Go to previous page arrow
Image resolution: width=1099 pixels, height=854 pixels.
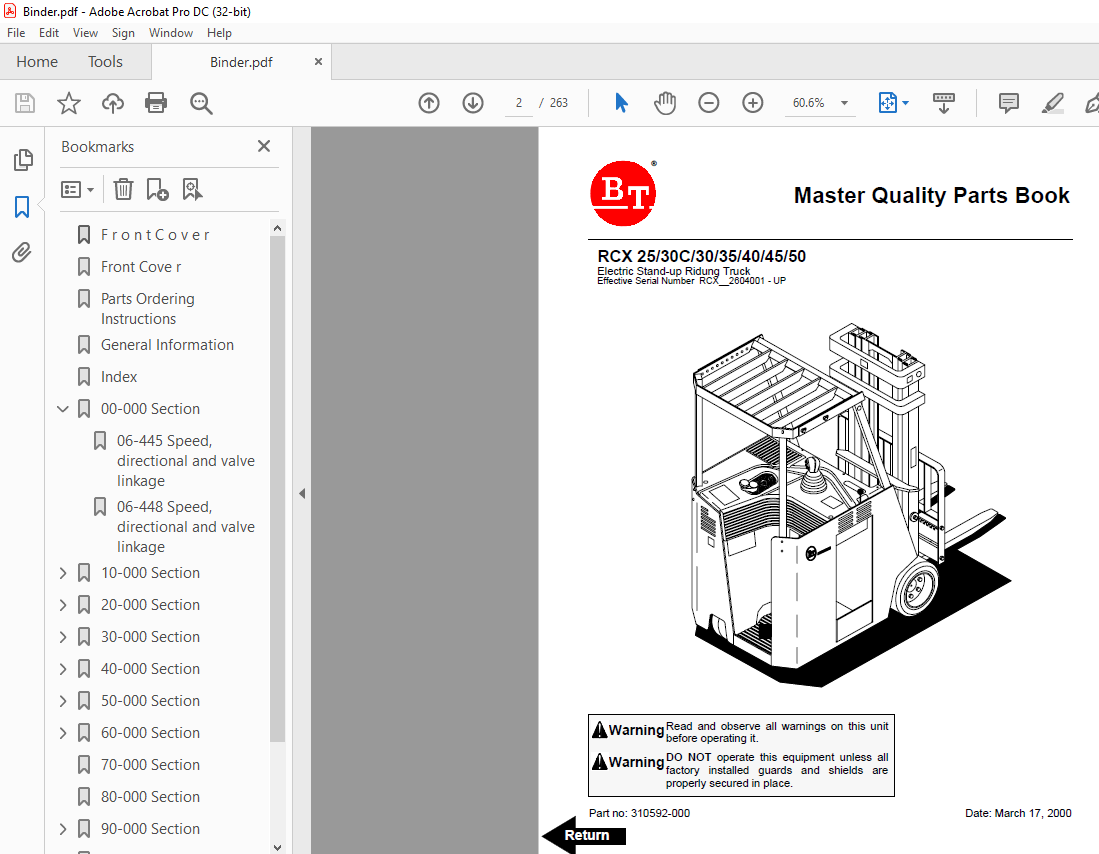429,103
